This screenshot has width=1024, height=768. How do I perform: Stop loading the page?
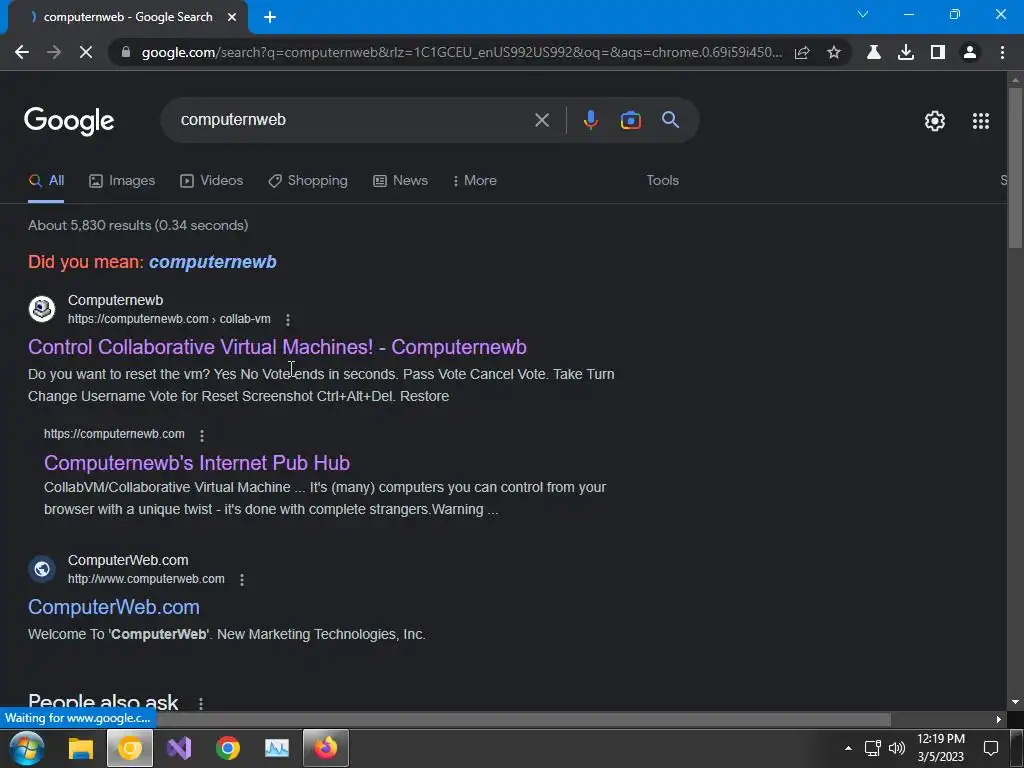[86, 52]
